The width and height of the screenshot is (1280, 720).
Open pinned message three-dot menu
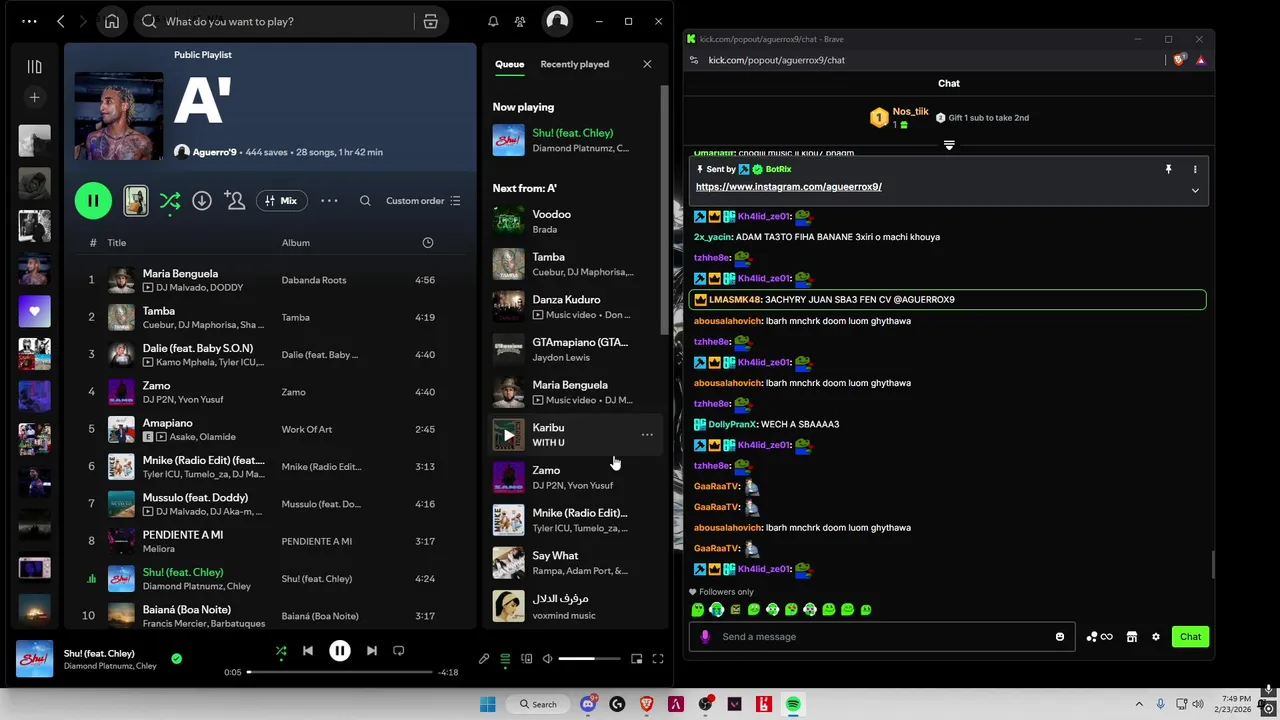(x=1195, y=170)
